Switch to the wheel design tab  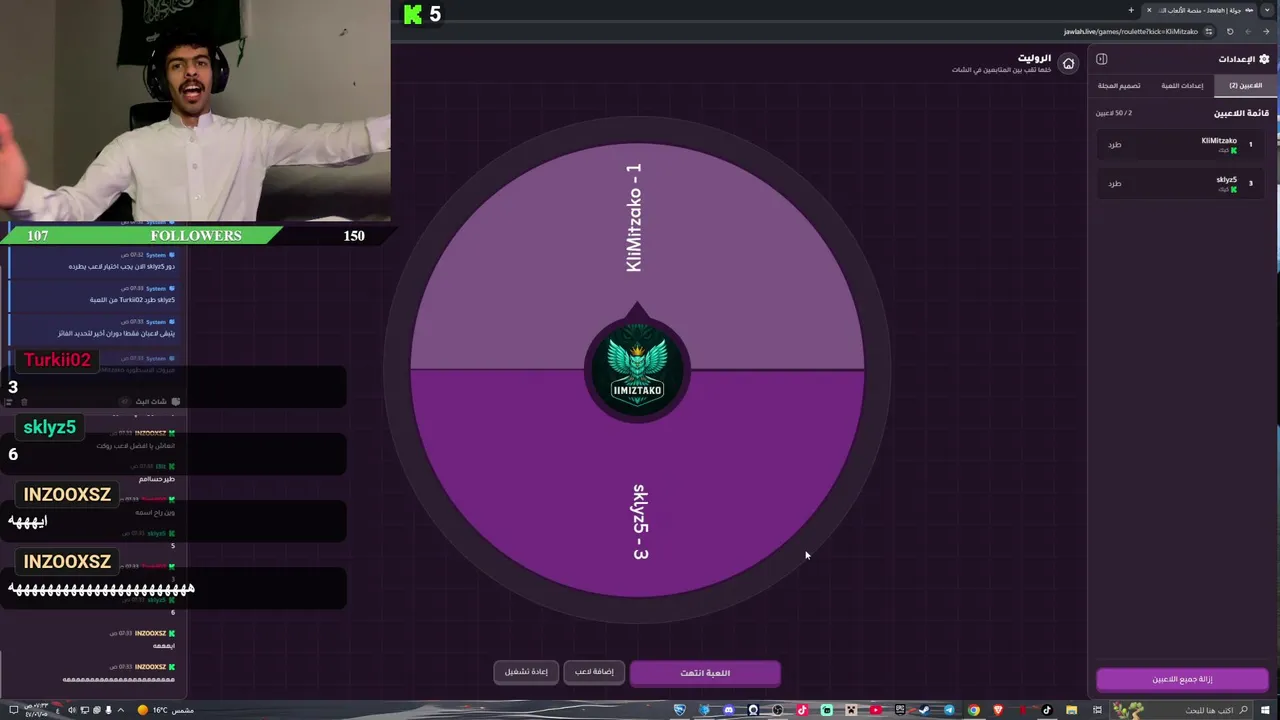[x=1119, y=86]
